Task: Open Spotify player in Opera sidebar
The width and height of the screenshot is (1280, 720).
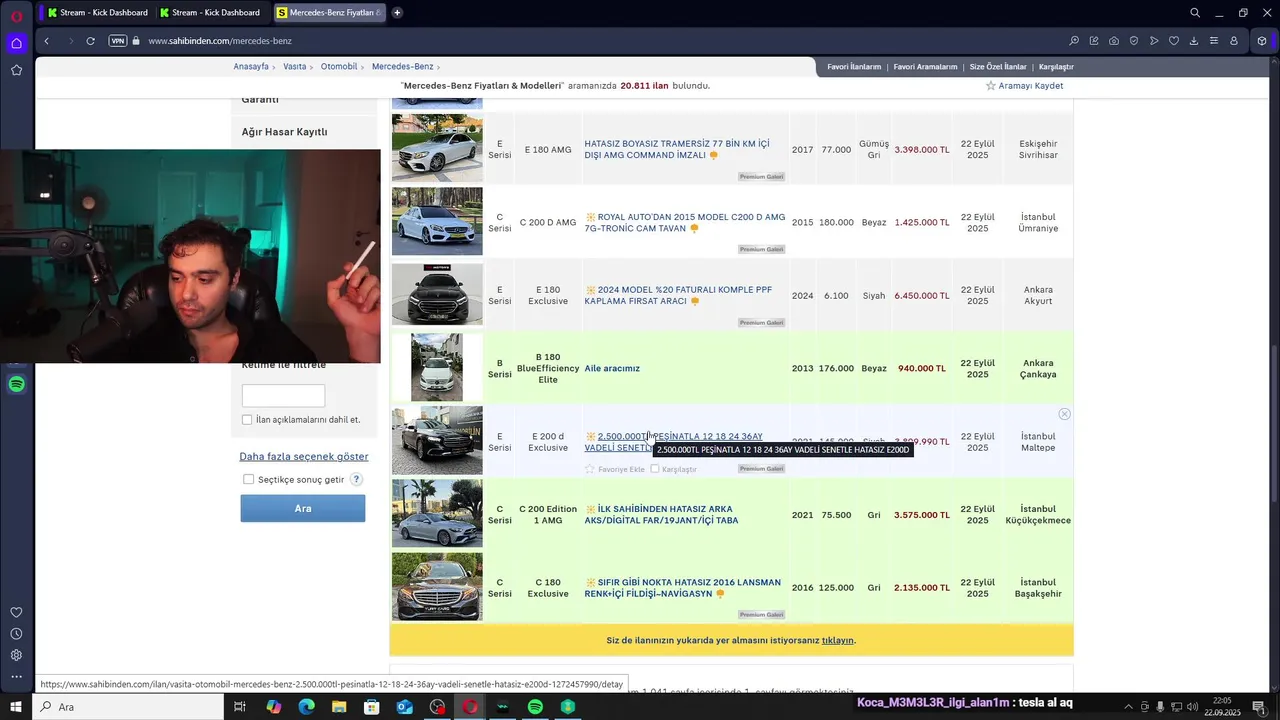Action: tap(16, 384)
